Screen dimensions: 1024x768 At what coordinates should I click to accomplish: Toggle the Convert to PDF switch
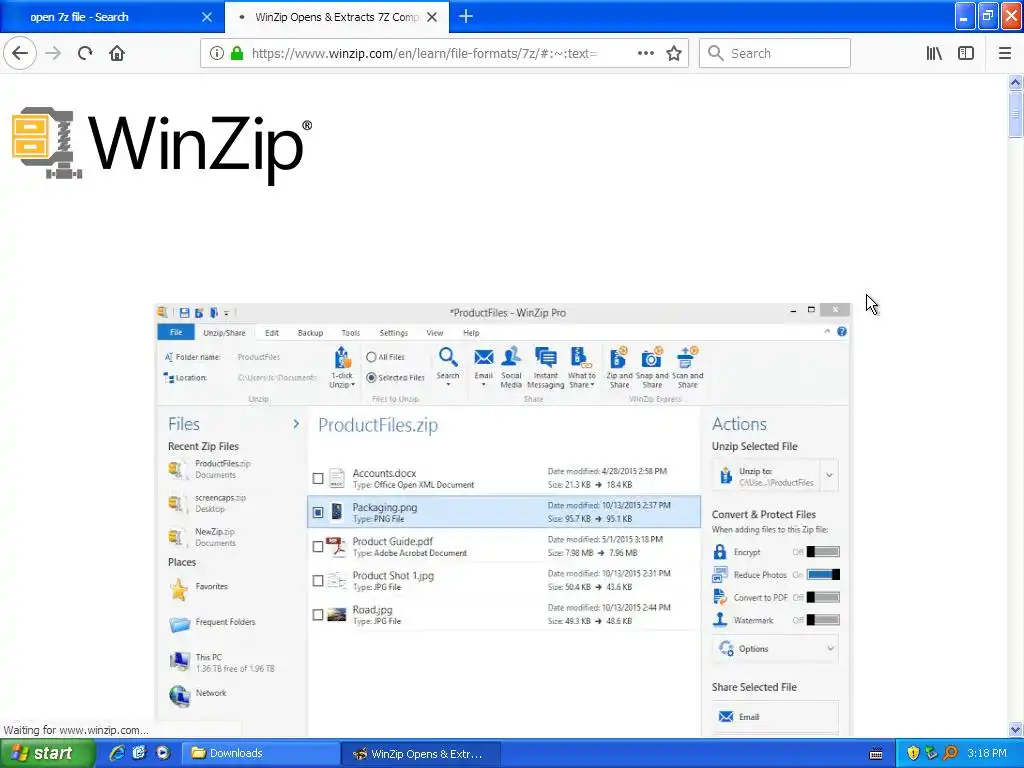pyautogui.click(x=823, y=598)
